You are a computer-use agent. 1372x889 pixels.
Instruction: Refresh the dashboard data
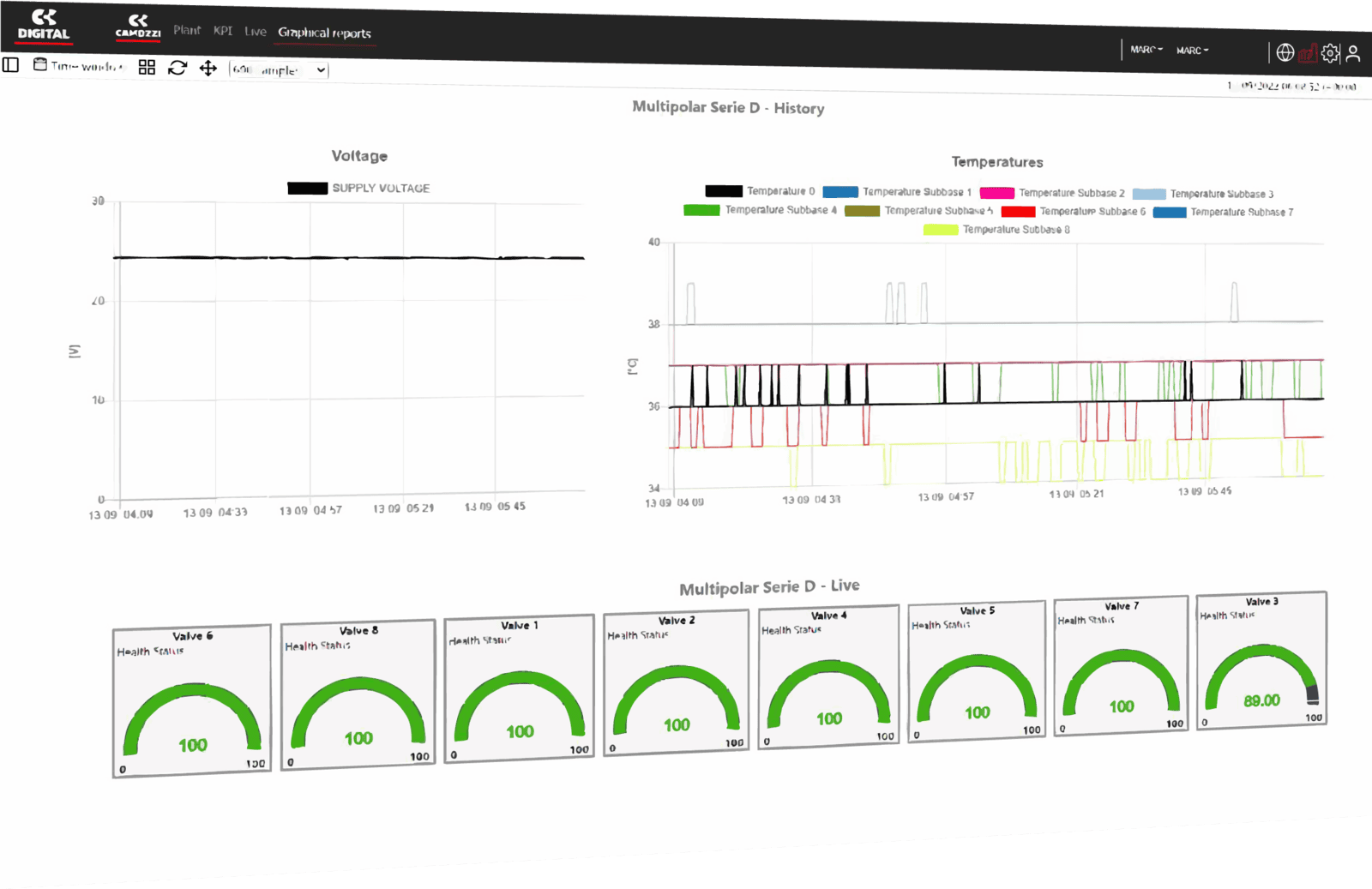click(178, 68)
